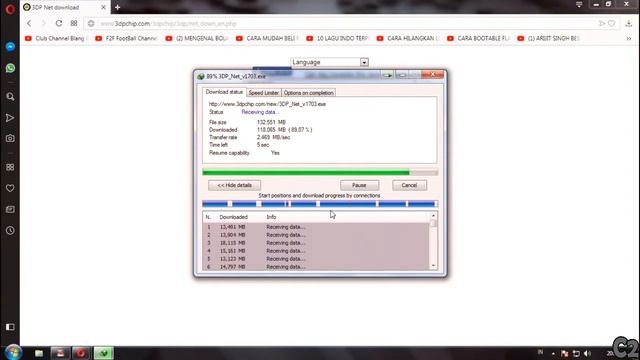Click the 3dpchip.com address bar
The width and height of the screenshot is (640, 360).
pos(343,24)
